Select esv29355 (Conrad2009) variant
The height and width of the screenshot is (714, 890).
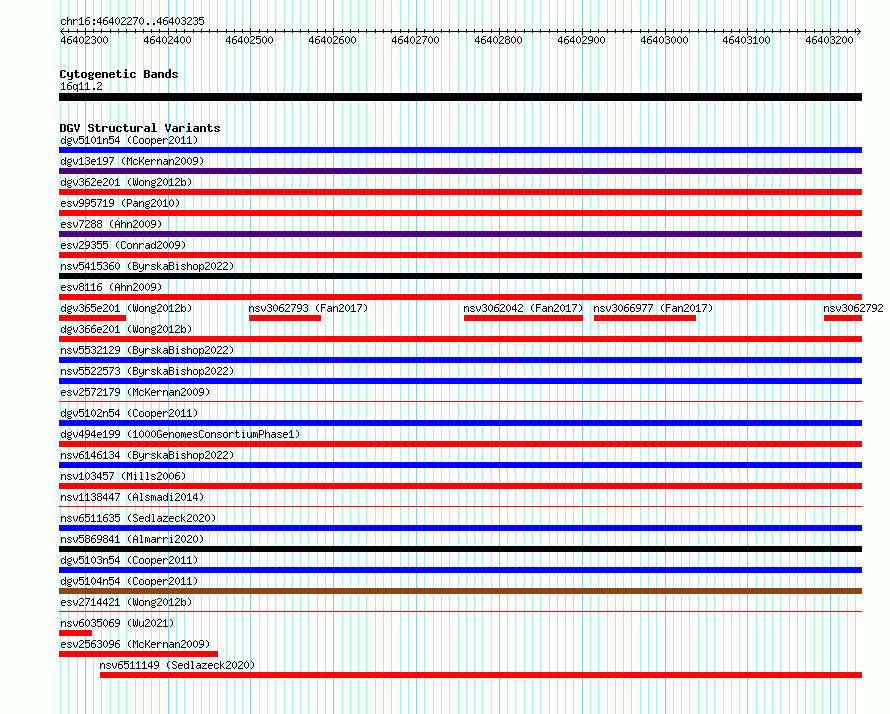tap(123, 245)
